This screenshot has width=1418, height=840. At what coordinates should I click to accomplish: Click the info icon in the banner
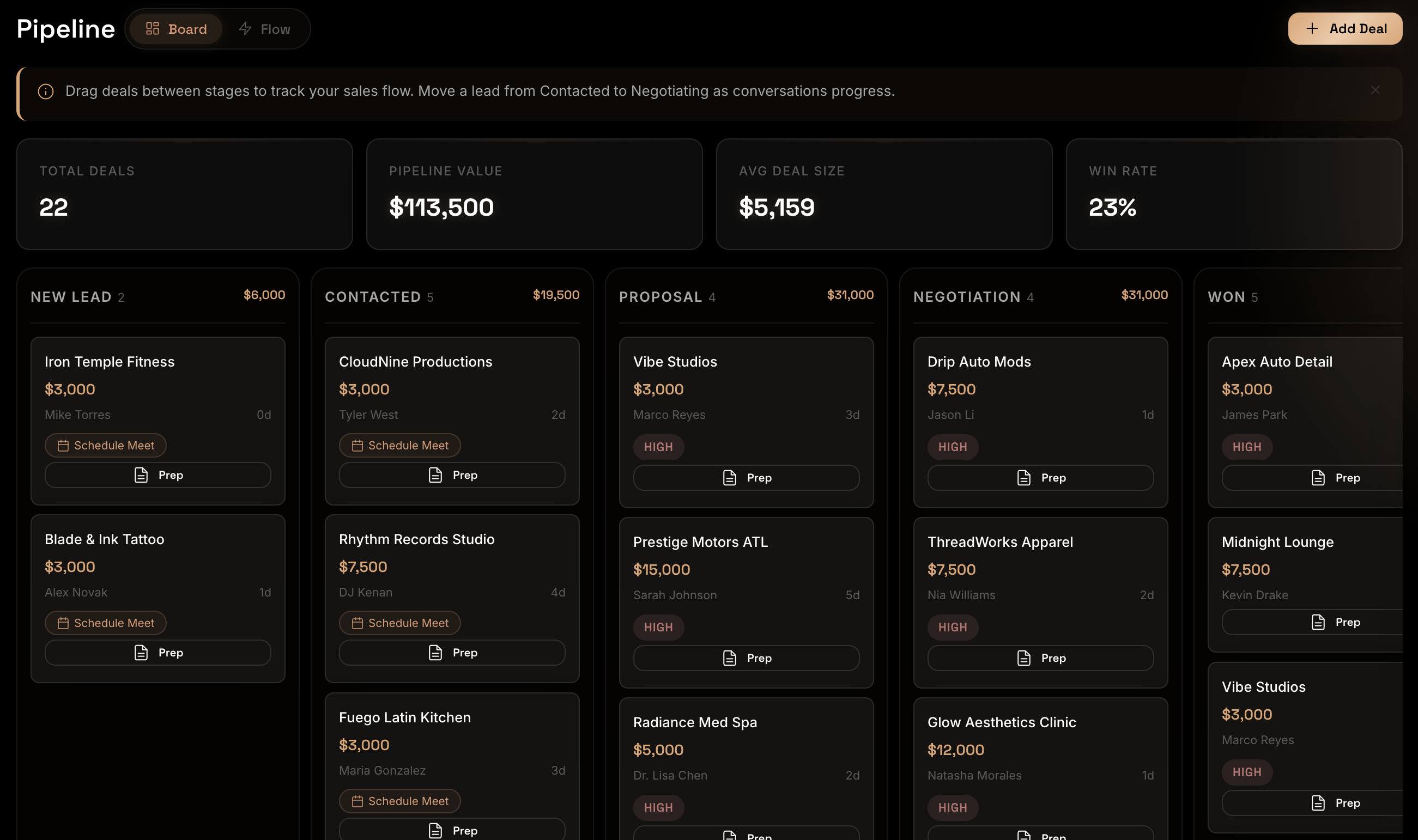tap(45, 92)
